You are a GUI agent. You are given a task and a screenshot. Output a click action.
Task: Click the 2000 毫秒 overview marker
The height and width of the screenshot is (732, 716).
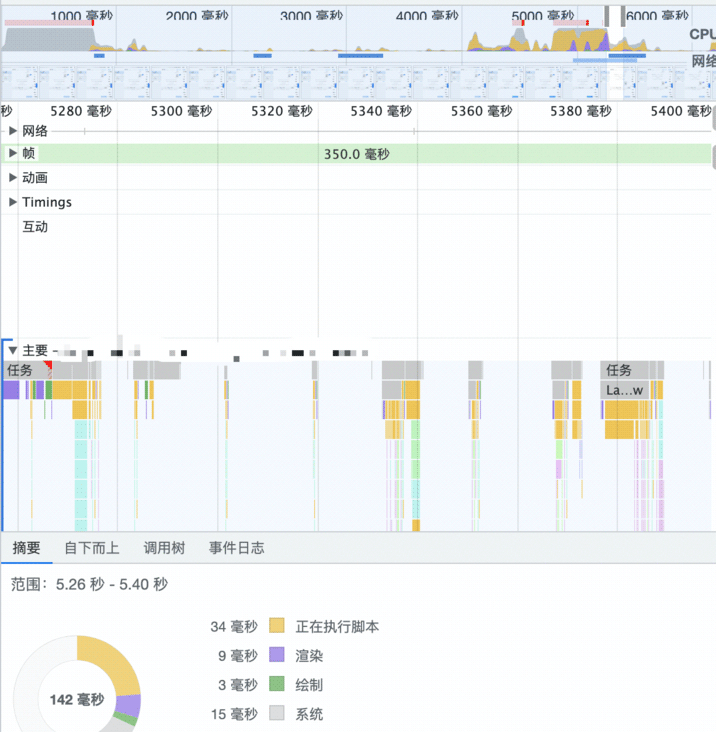click(197, 16)
